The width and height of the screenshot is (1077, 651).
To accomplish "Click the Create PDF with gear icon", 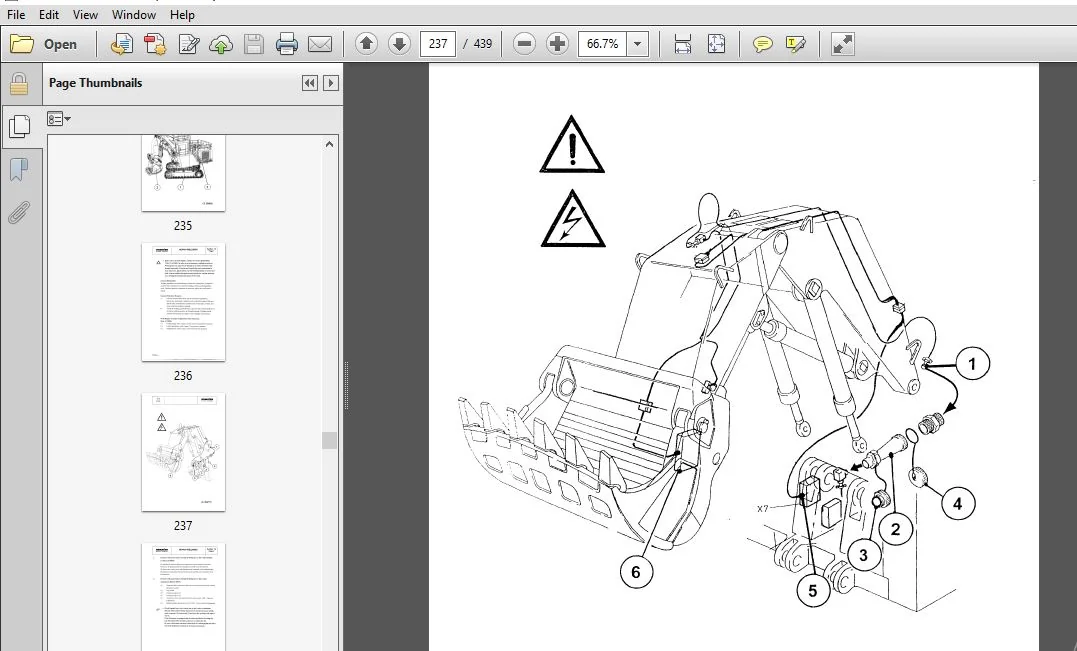I will (x=155, y=44).
